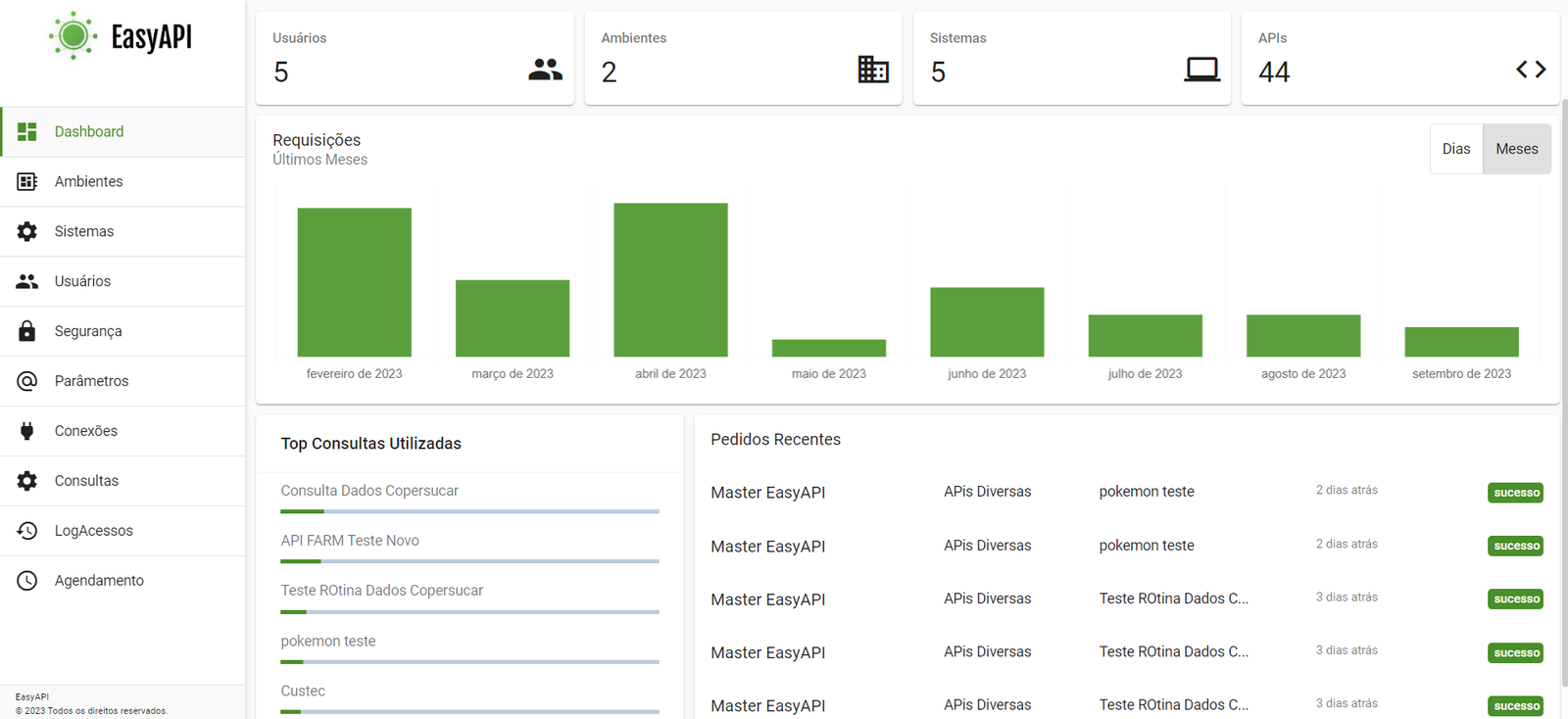Click the maio de 2023 bar
The height and width of the screenshot is (719, 1568).
829,348
